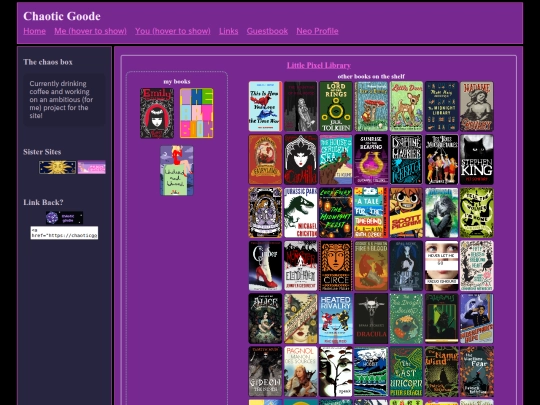This screenshot has height=405, width=540.
Task: Open You (hover to show) menu
Action: pos(173,31)
